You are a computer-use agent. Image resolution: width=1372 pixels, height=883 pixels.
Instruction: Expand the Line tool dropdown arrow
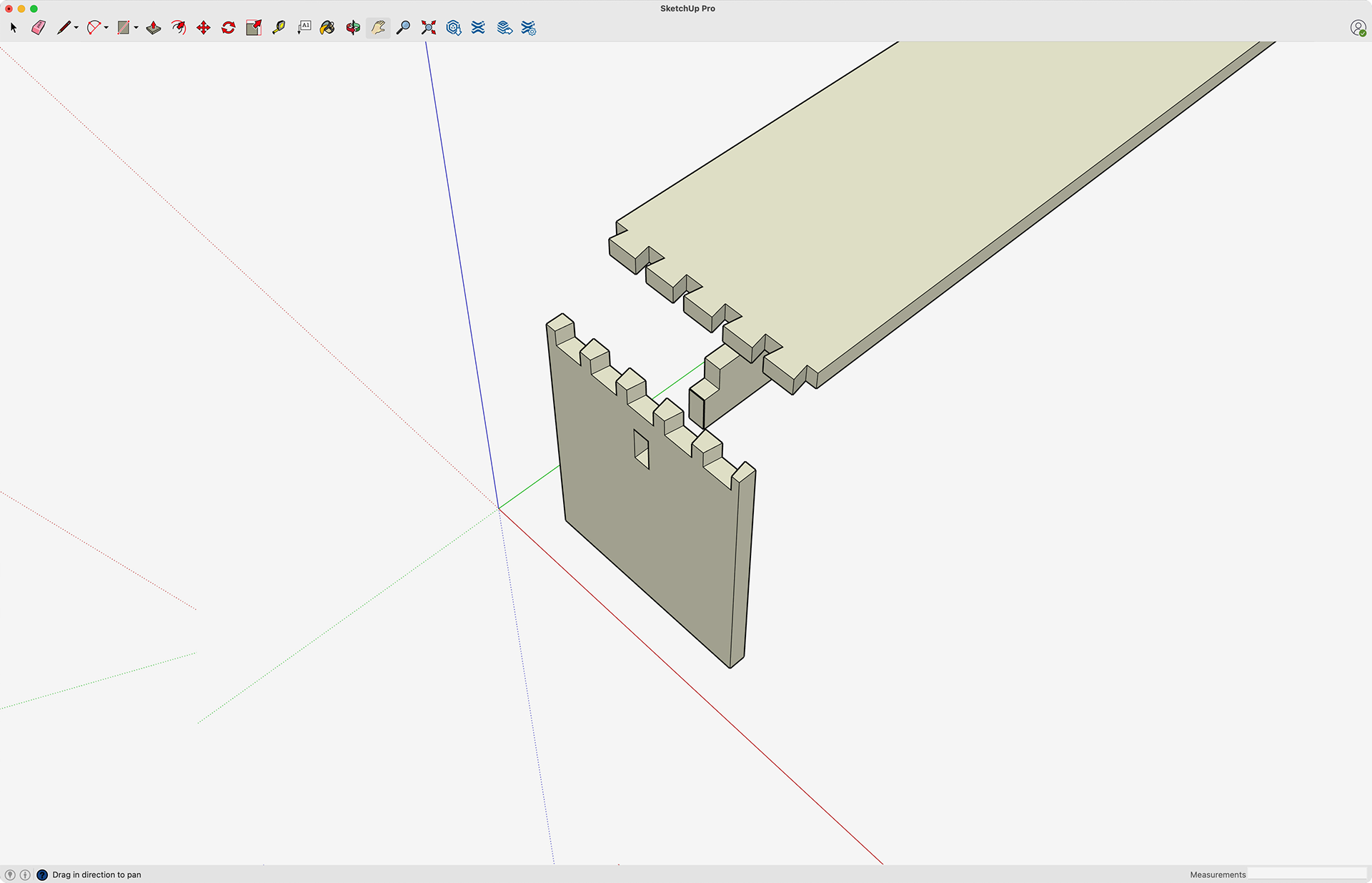(76, 28)
